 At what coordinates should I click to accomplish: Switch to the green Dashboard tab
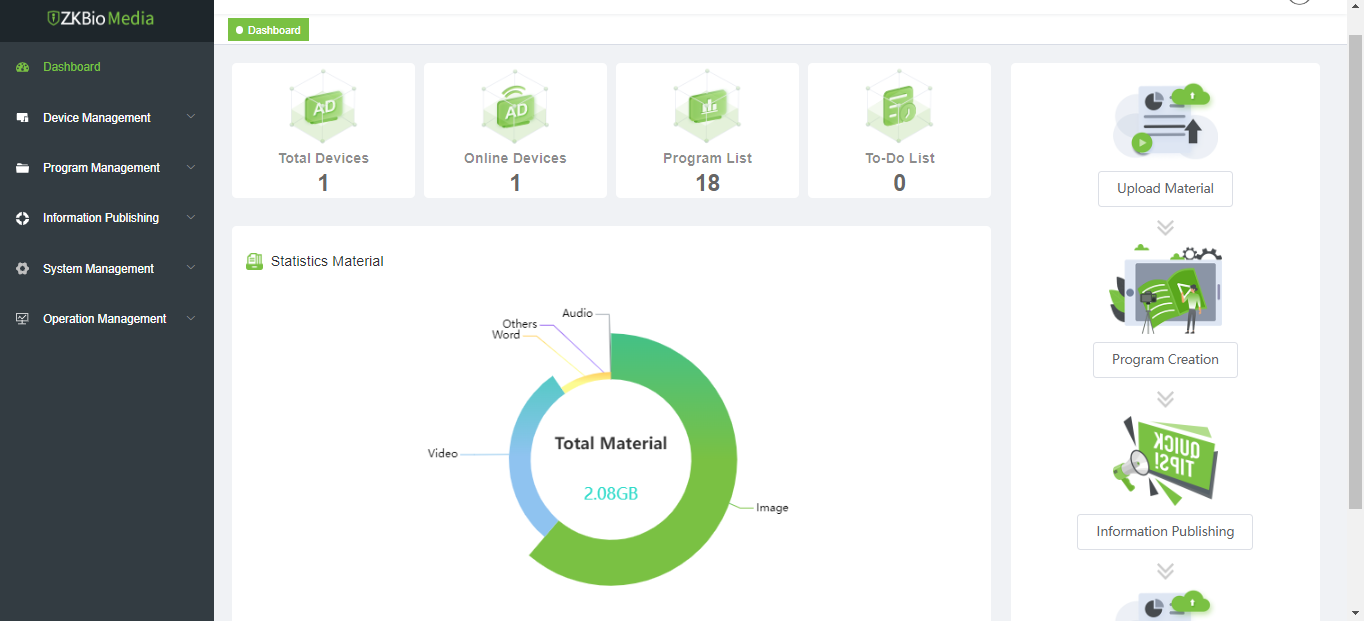268,30
